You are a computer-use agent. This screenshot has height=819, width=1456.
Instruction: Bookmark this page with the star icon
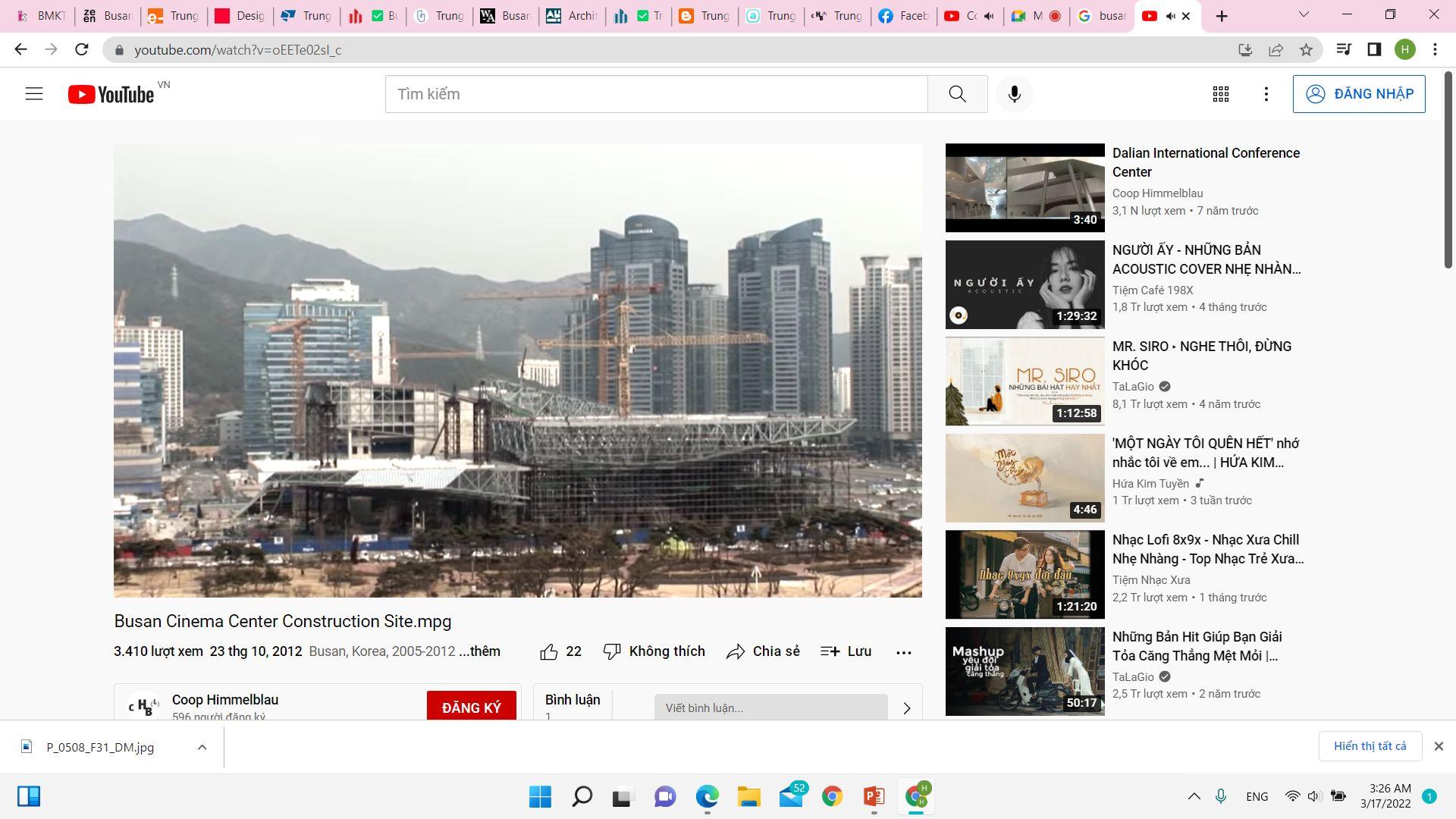[1306, 50]
